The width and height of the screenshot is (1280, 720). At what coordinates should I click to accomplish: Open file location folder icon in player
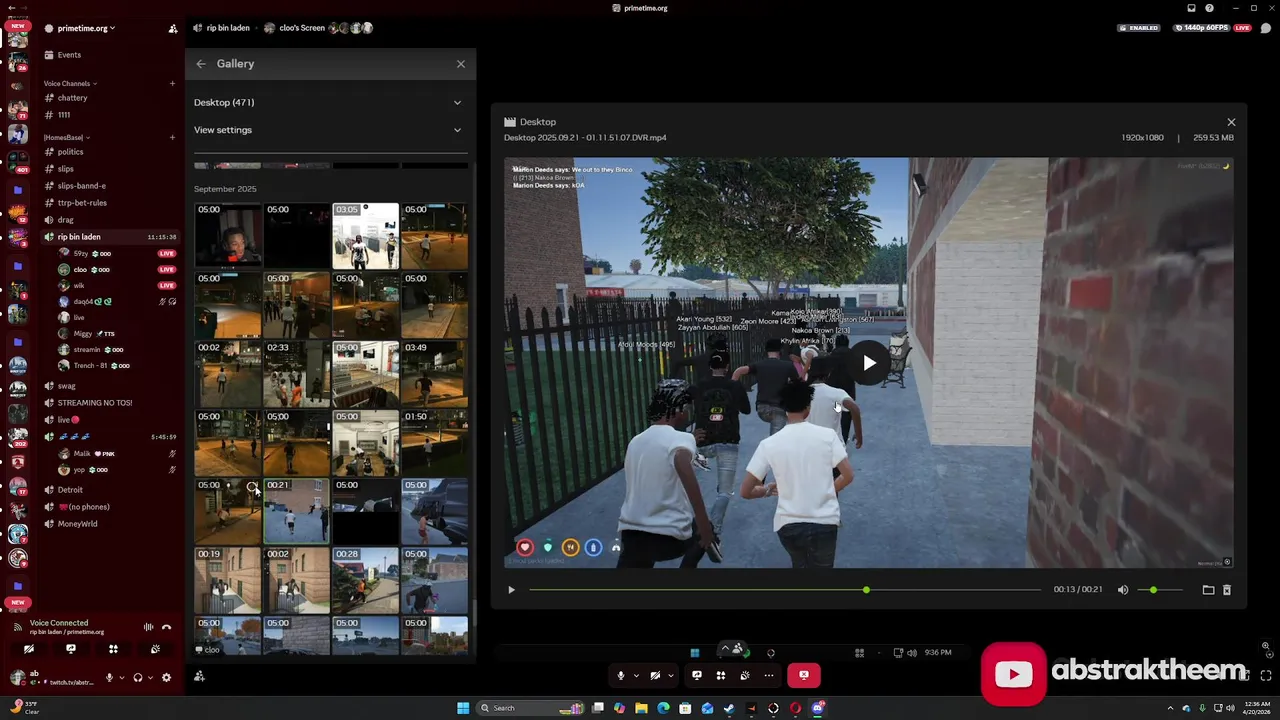(x=1208, y=590)
